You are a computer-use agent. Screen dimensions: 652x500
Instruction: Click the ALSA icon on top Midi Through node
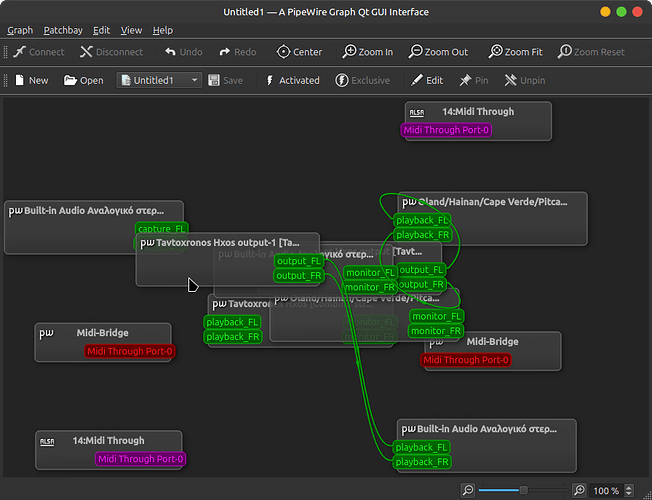pyautogui.click(x=417, y=112)
